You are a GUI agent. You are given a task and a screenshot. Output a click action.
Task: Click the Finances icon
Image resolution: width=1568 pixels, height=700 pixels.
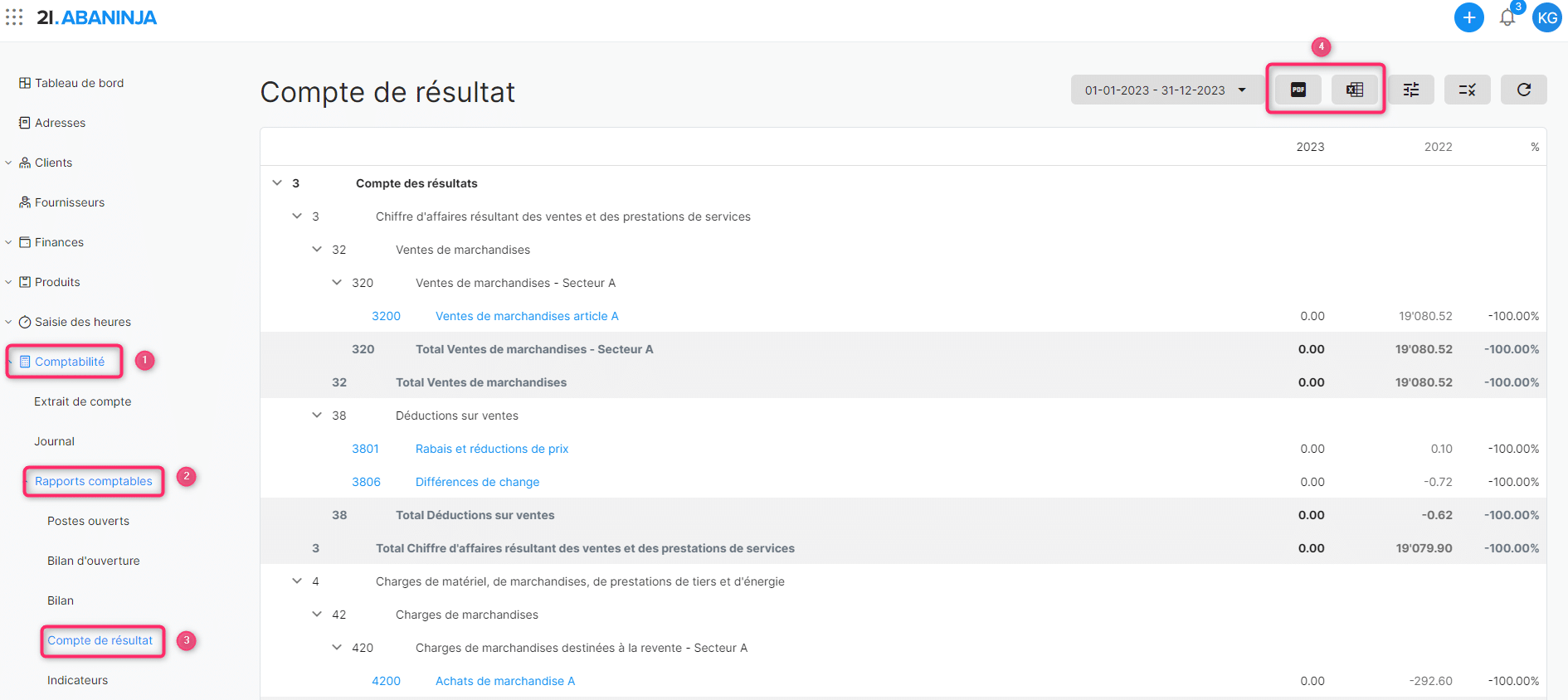[25, 242]
